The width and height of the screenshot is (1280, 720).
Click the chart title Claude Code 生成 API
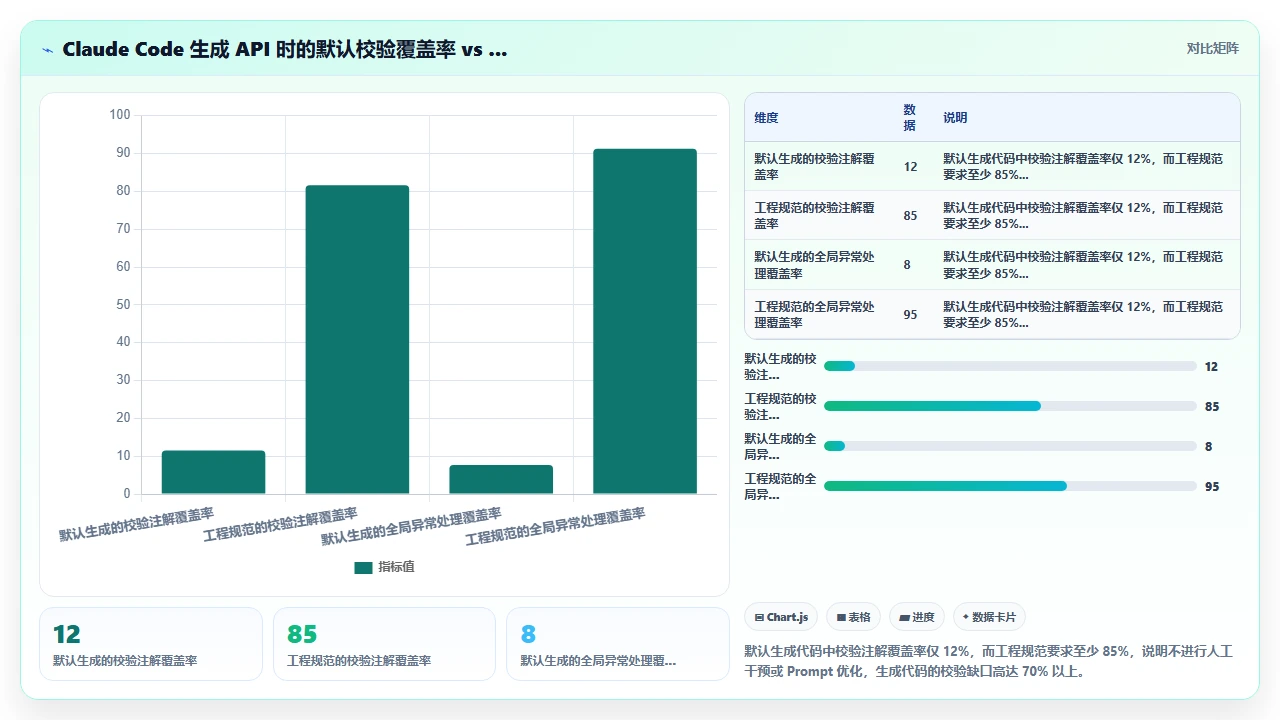pyautogui.click(x=284, y=49)
